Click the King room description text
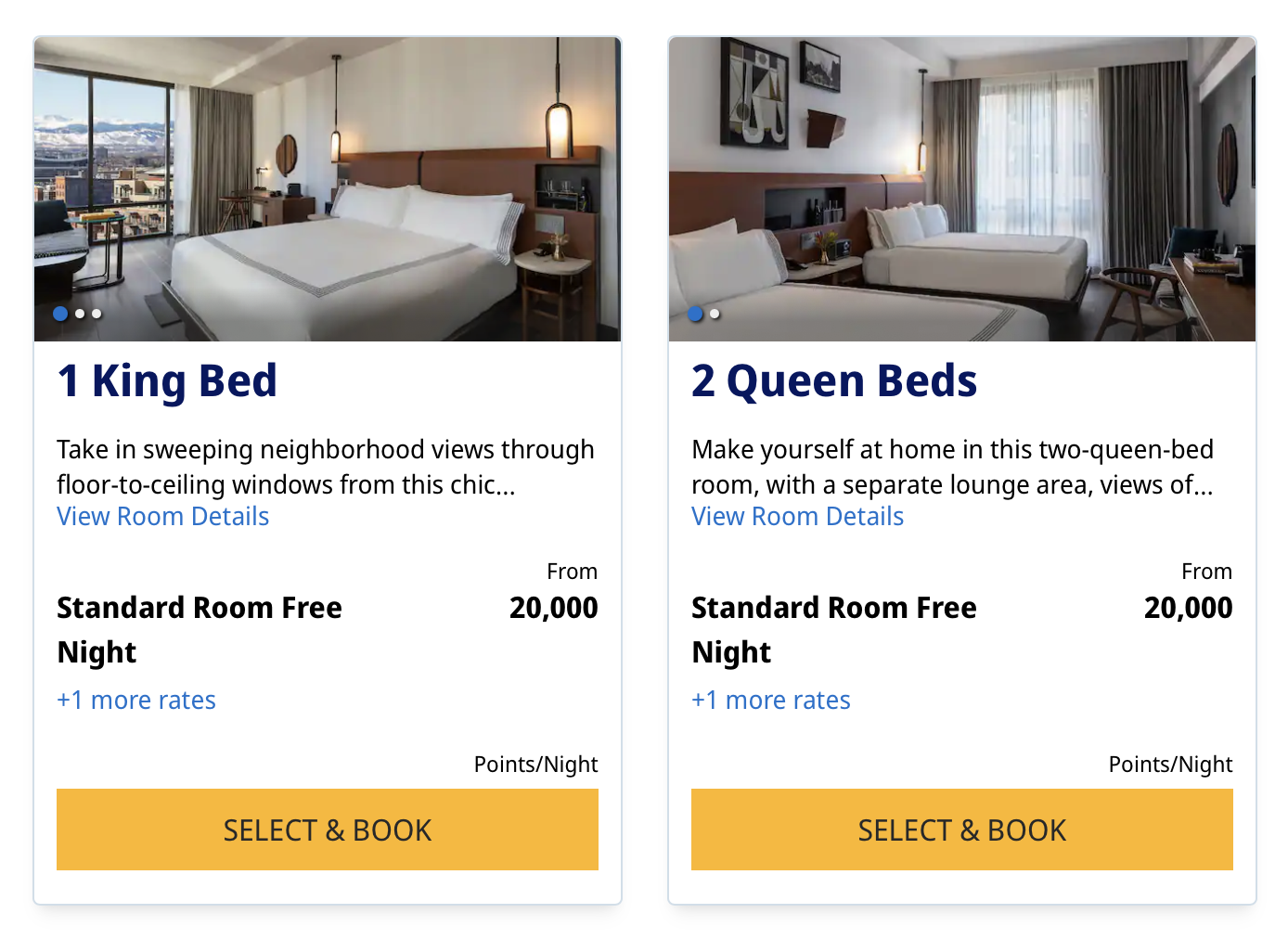1288x939 pixels. 325,467
